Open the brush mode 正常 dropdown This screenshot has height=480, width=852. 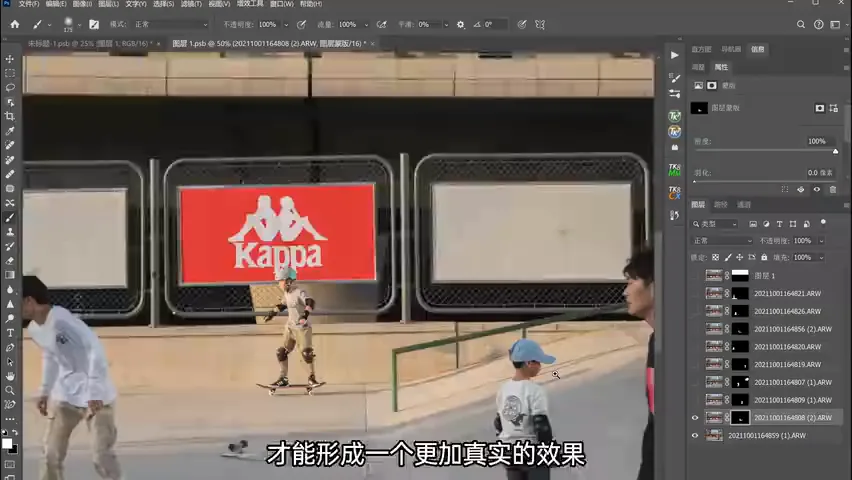171,24
